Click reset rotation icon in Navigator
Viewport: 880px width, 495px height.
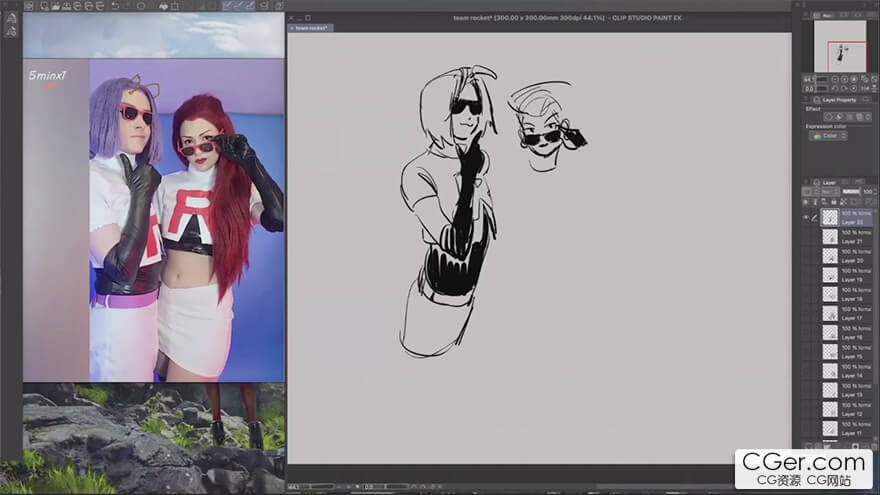[x=854, y=89]
